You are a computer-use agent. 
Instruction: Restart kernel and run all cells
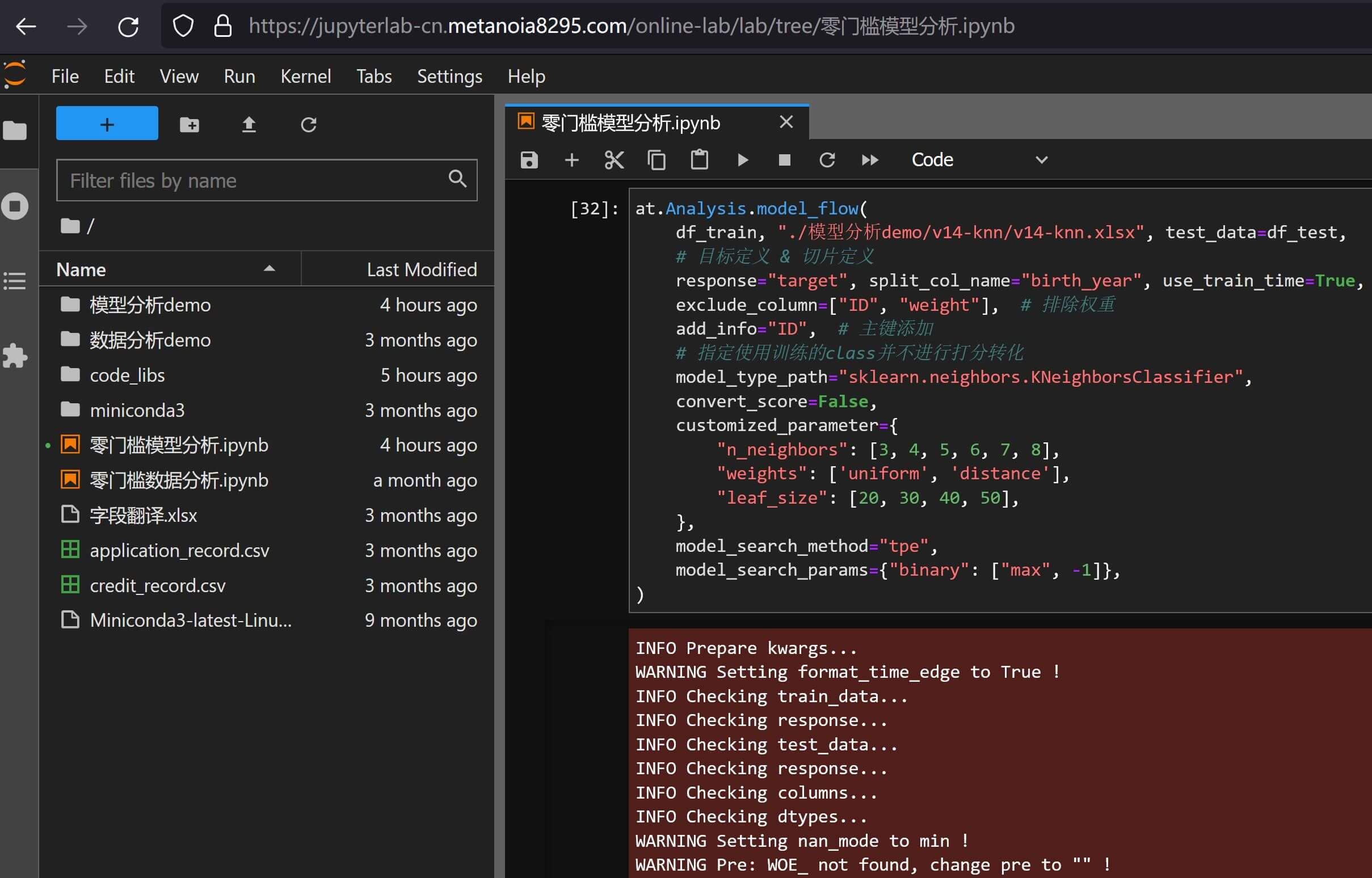tap(870, 160)
